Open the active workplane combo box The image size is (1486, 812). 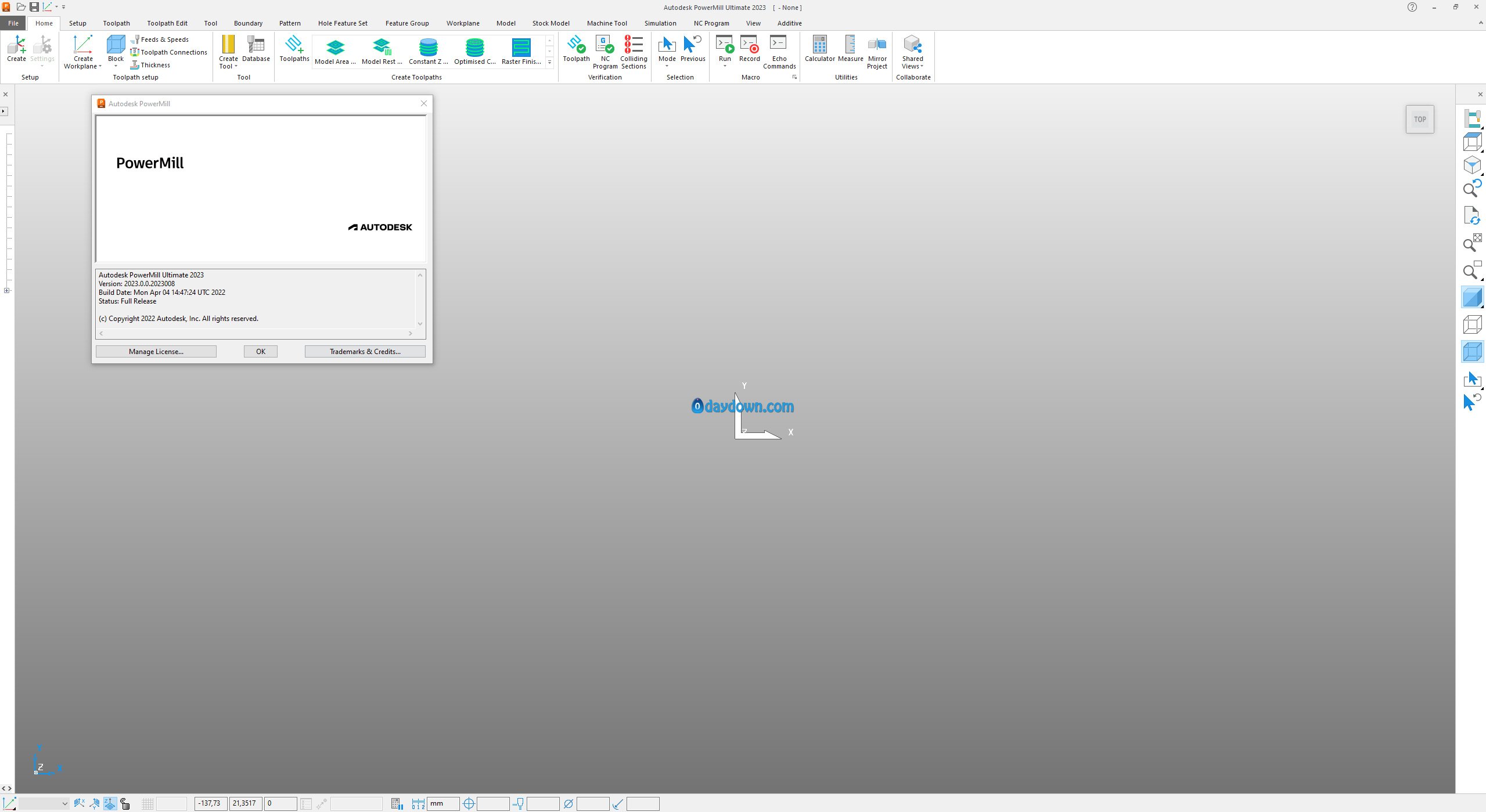coord(44,803)
